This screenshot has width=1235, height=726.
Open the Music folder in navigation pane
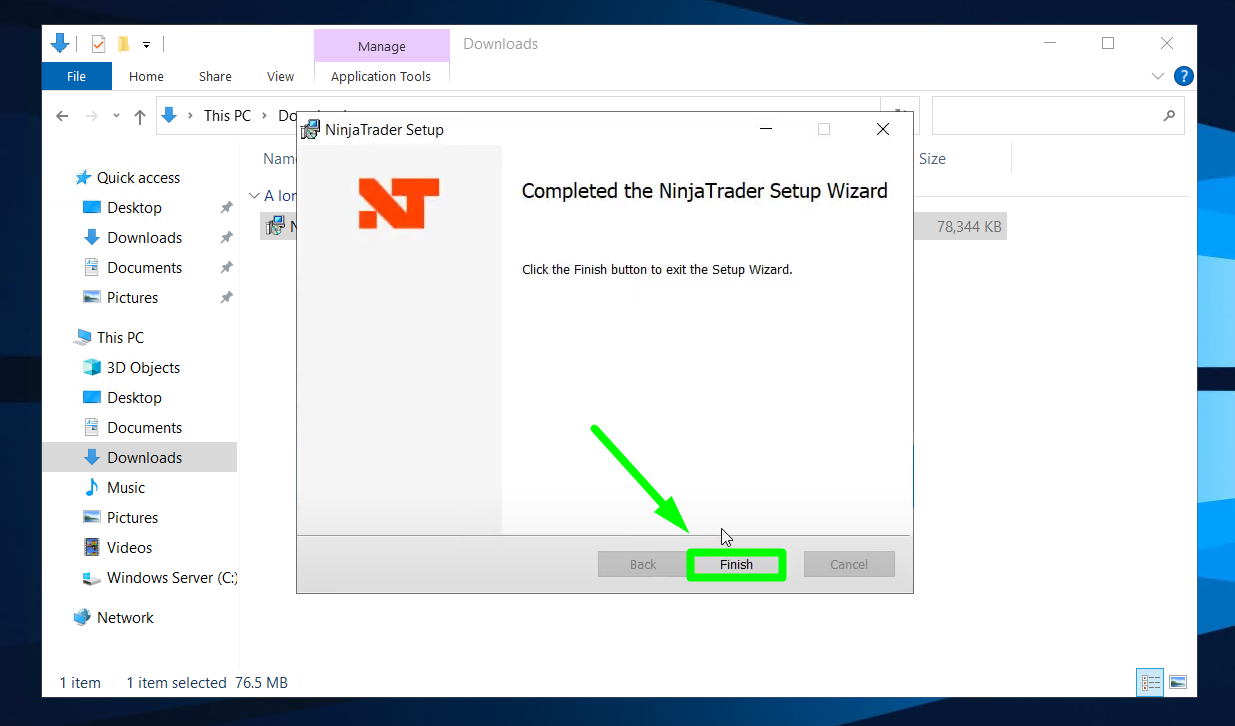tap(126, 487)
